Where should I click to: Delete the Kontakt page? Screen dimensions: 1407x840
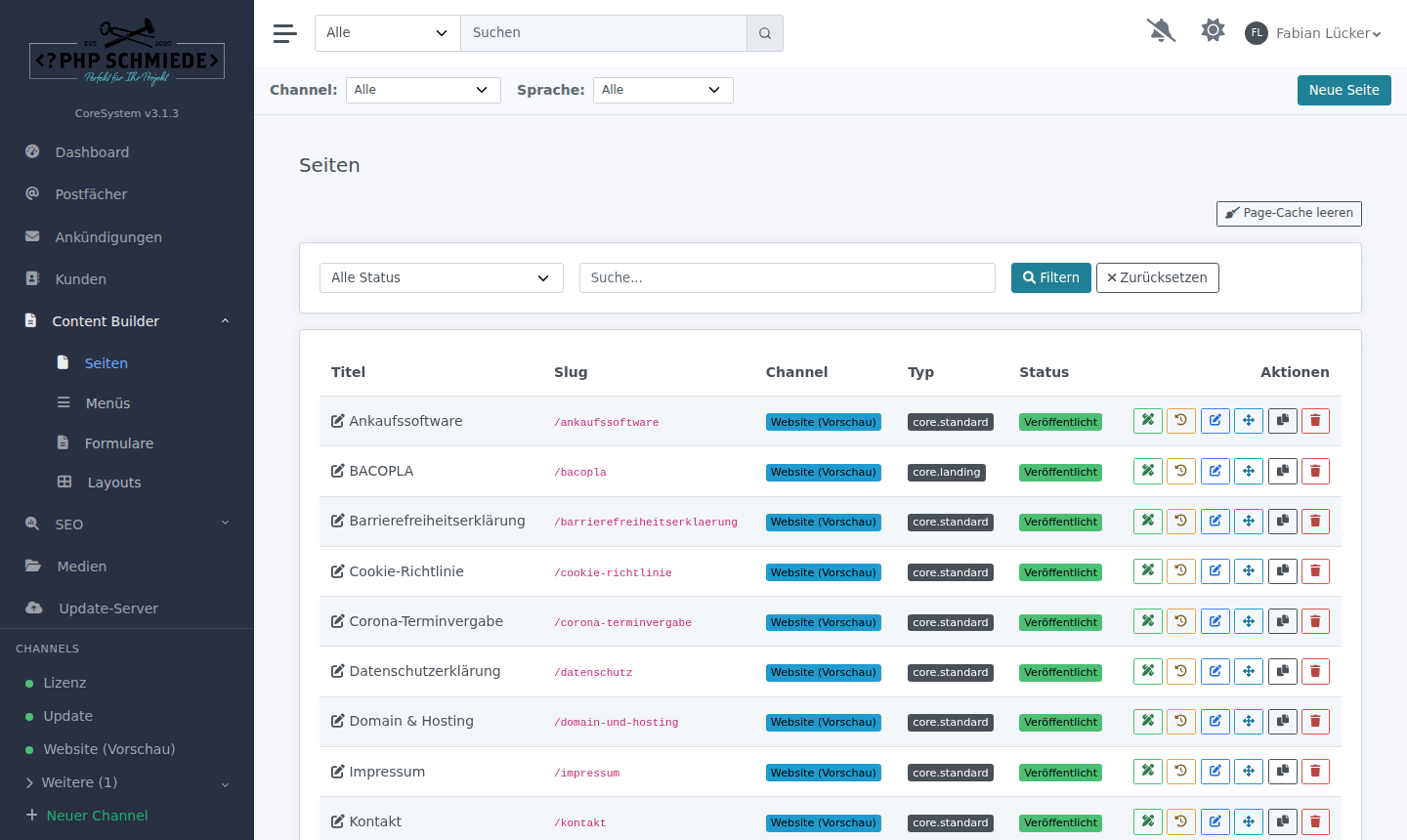1316,821
